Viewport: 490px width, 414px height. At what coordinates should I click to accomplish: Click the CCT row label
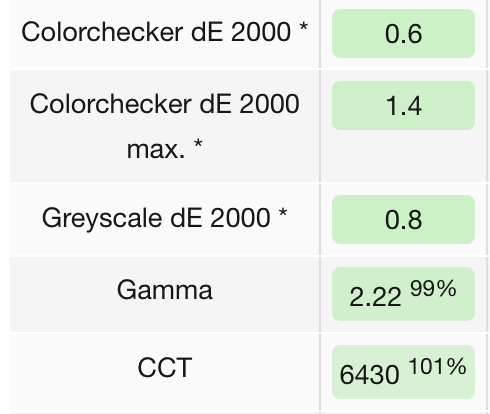[165, 368]
